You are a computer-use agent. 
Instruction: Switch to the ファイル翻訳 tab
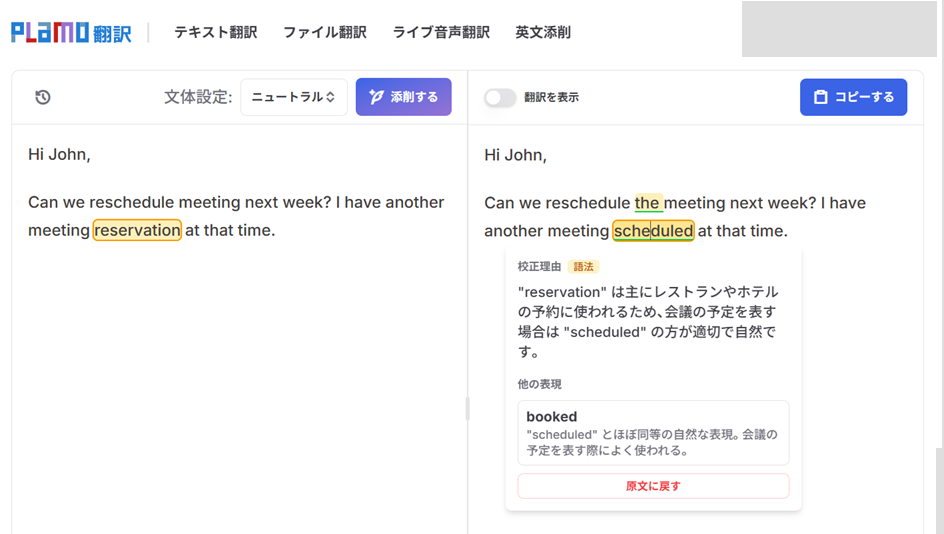[325, 33]
